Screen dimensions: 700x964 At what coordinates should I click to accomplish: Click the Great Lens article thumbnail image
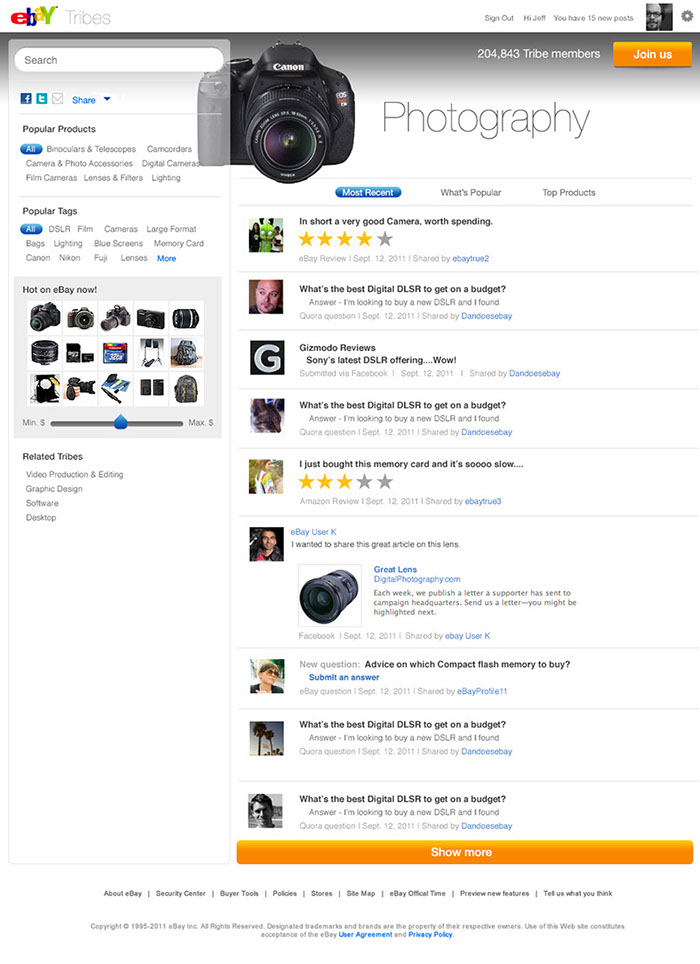pyautogui.click(x=329, y=596)
